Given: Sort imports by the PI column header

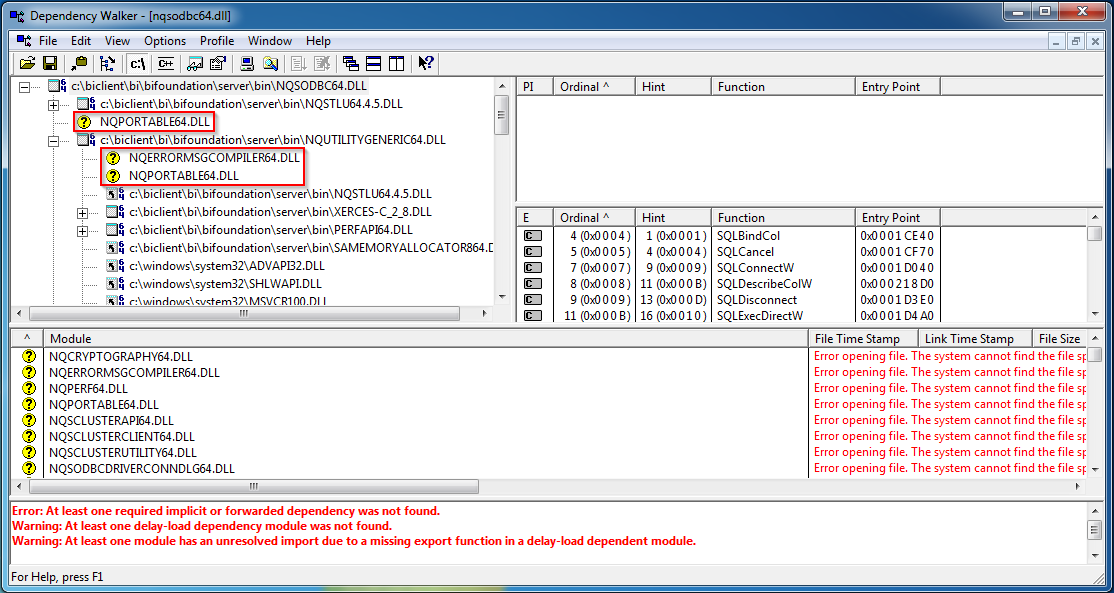Looking at the screenshot, I should pyautogui.click(x=534, y=87).
